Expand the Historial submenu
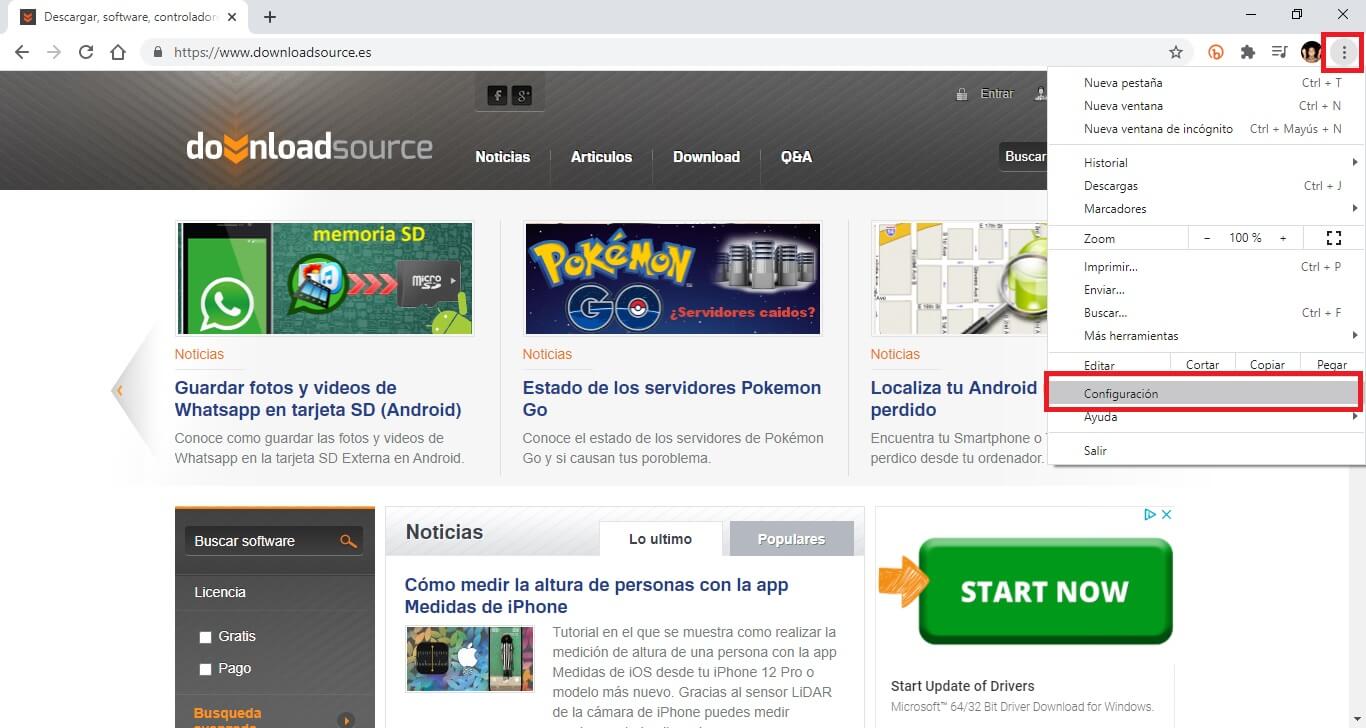The image size is (1366, 728). tap(1206, 162)
